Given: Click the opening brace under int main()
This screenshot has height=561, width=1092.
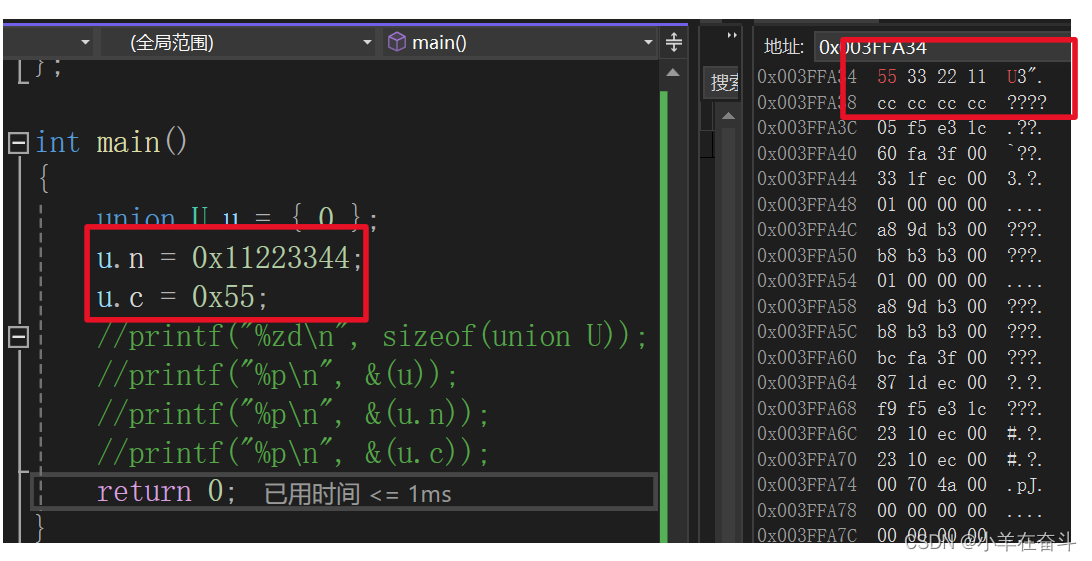Looking at the screenshot, I should (x=44, y=179).
